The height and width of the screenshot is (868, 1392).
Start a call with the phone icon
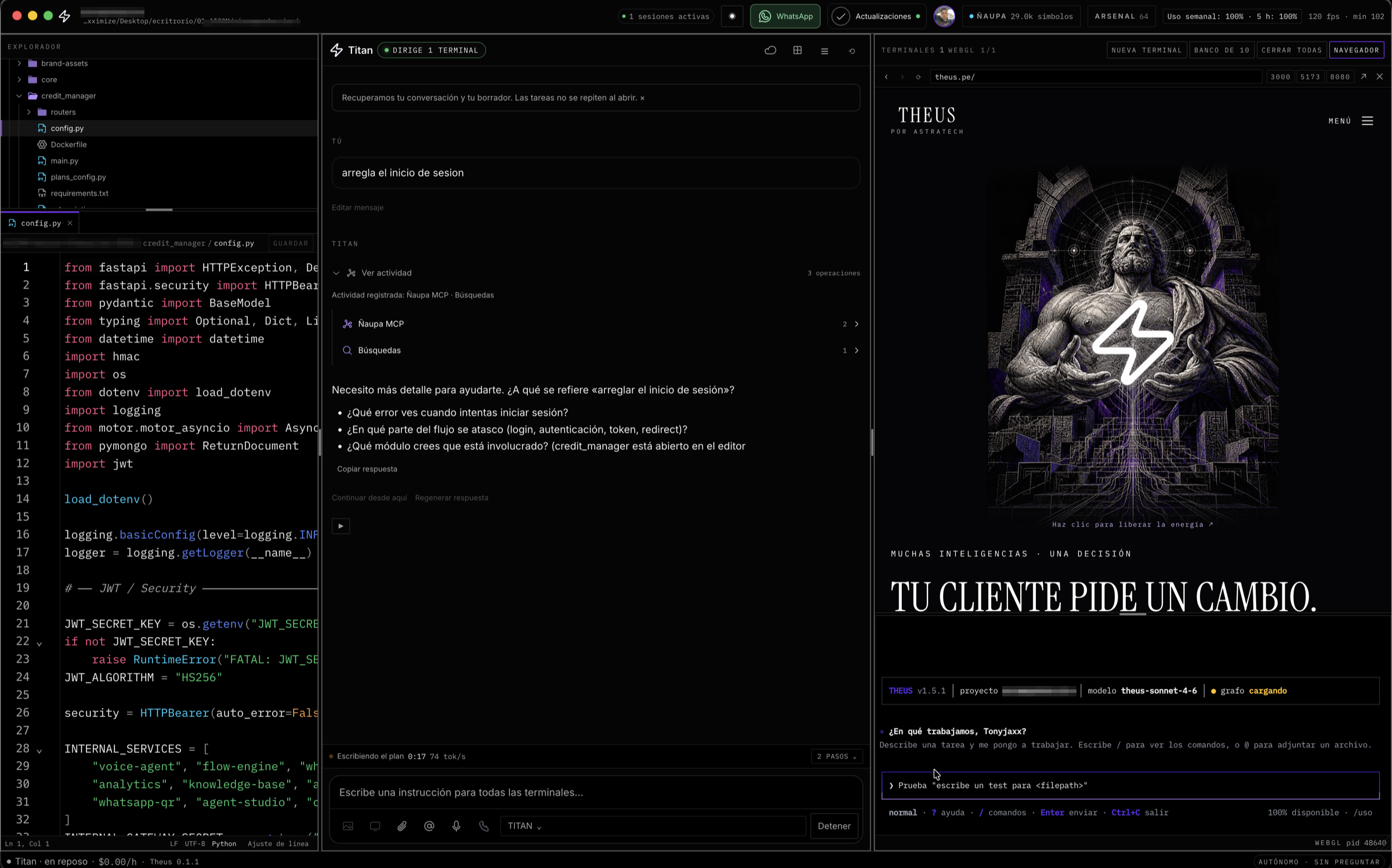pyautogui.click(x=484, y=826)
